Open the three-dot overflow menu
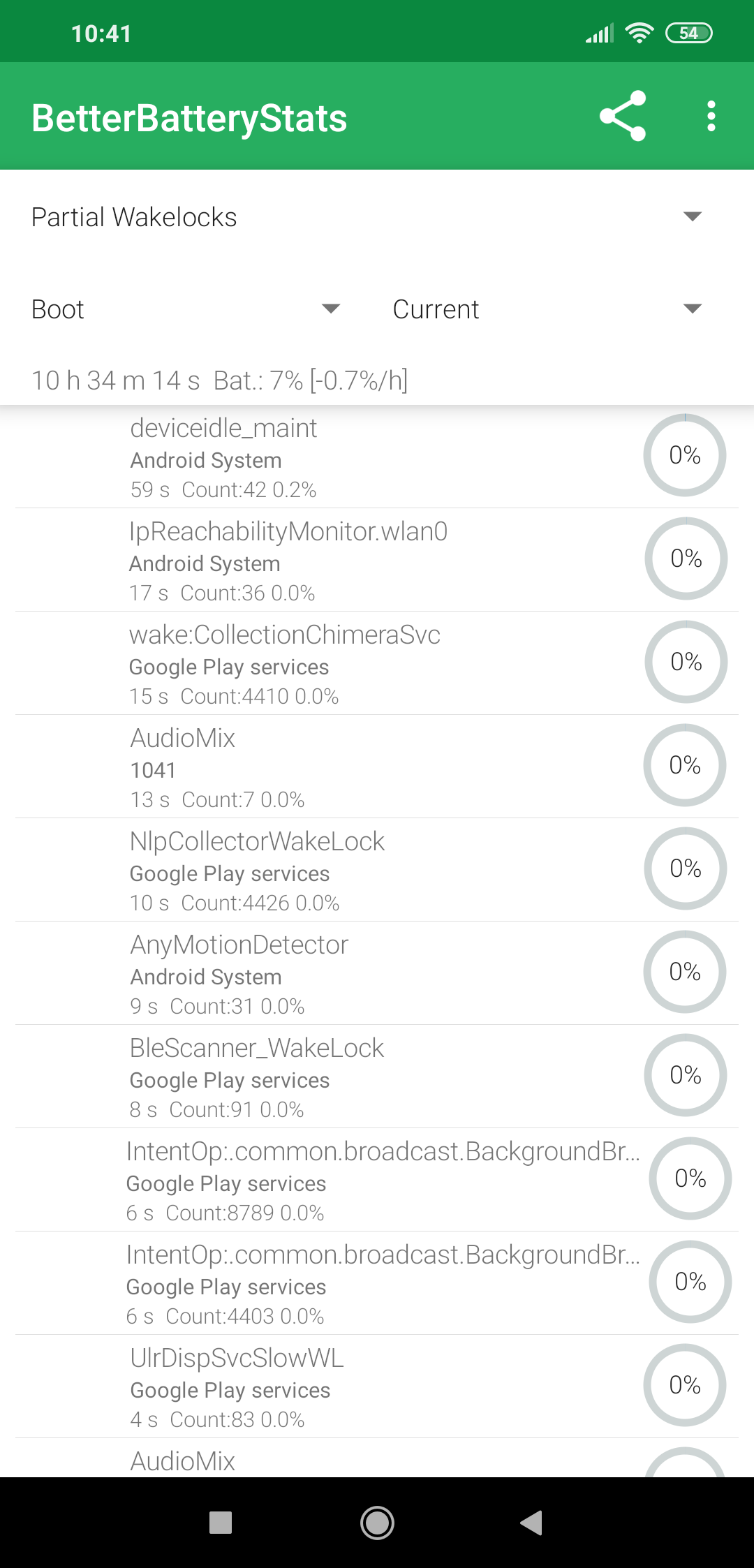754x1568 pixels. [711, 116]
